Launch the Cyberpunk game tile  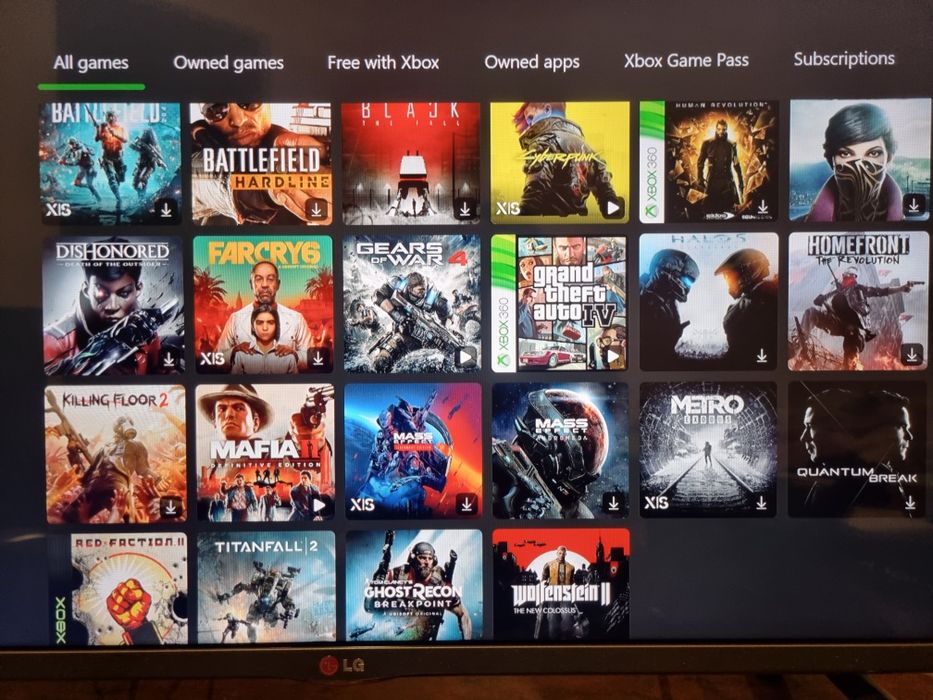pyautogui.click(x=560, y=162)
